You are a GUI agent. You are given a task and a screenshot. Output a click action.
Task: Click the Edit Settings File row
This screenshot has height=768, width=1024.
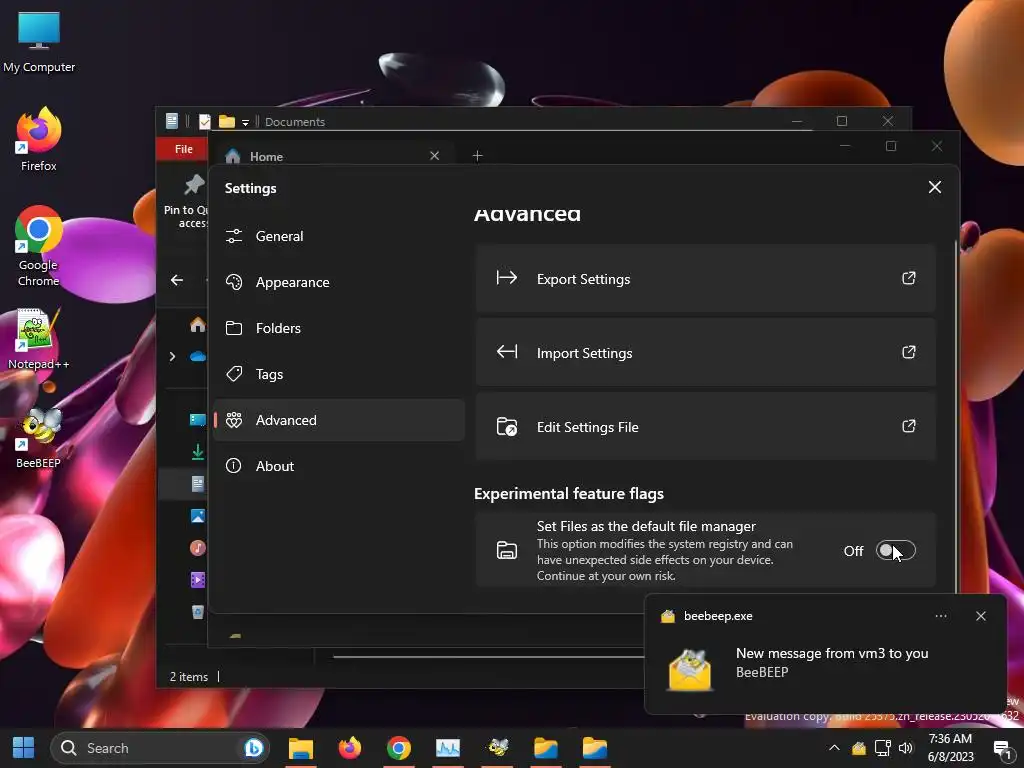[x=705, y=426]
